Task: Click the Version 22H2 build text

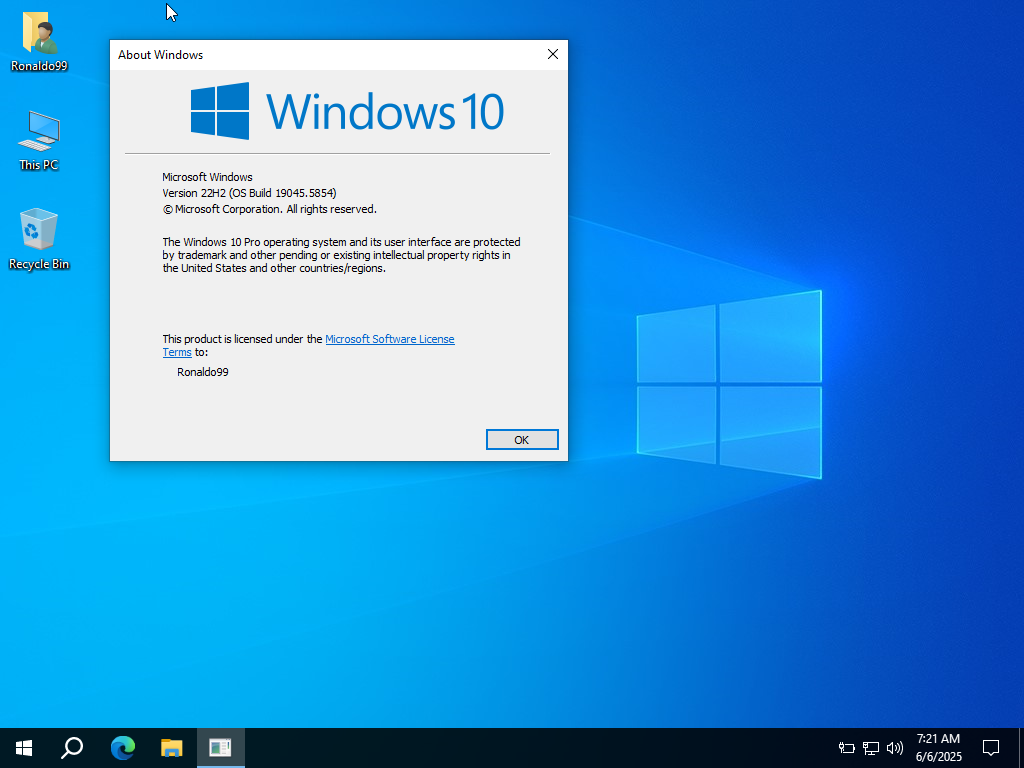Action: point(249,193)
